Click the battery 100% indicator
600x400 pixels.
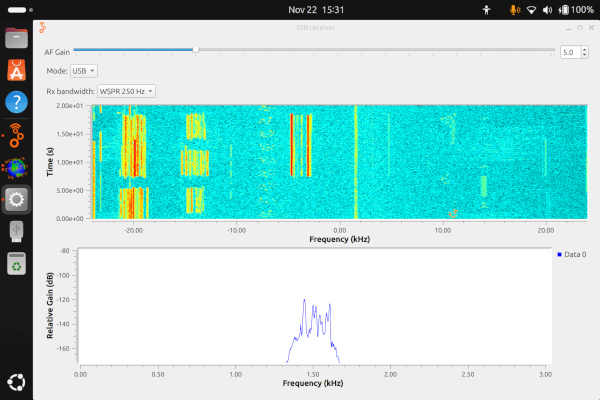[x=576, y=10]
